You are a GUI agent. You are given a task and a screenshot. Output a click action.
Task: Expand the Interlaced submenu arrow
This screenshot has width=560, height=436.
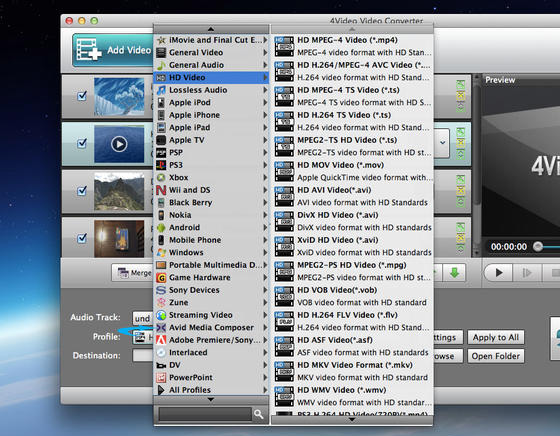click(x=265, y=352)
